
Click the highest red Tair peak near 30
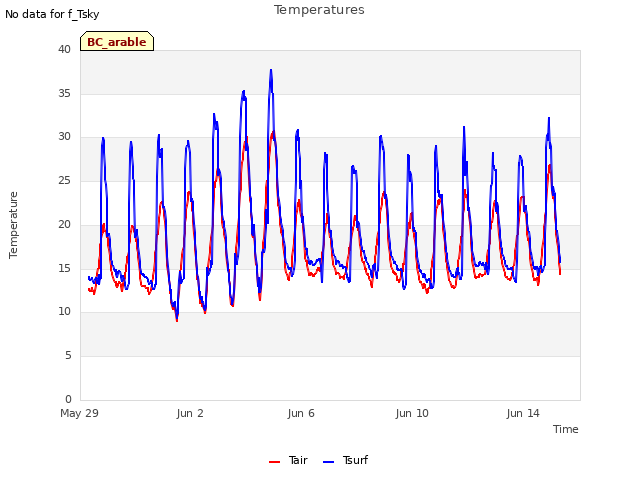(x=273, y=132)
